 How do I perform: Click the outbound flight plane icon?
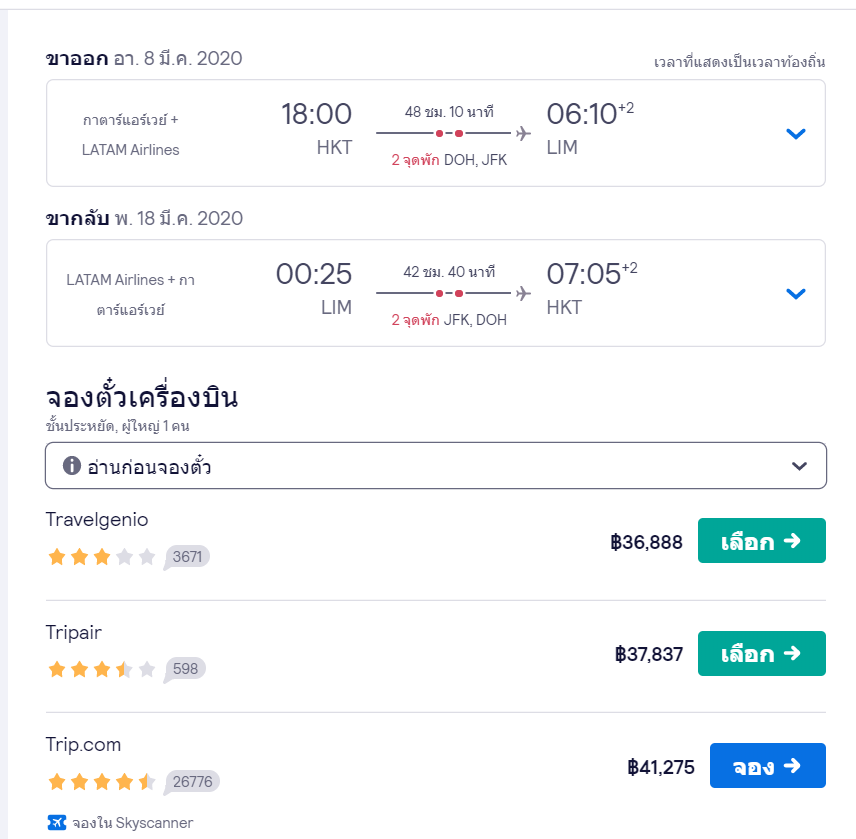tap(522, 133)
